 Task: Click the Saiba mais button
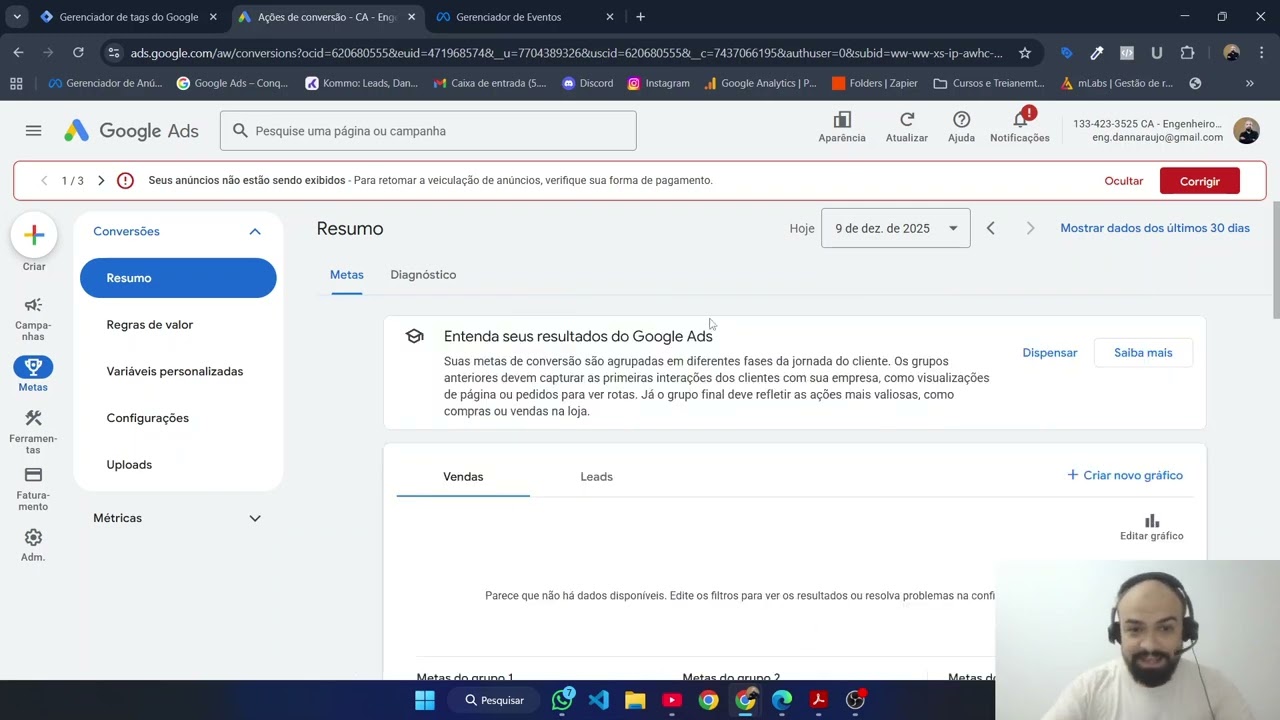tap(1143, 353)
